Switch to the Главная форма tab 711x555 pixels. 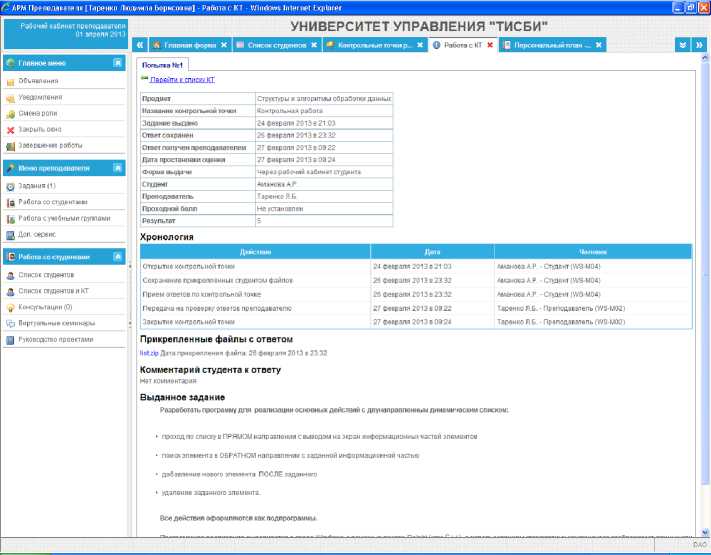point(190,45)
